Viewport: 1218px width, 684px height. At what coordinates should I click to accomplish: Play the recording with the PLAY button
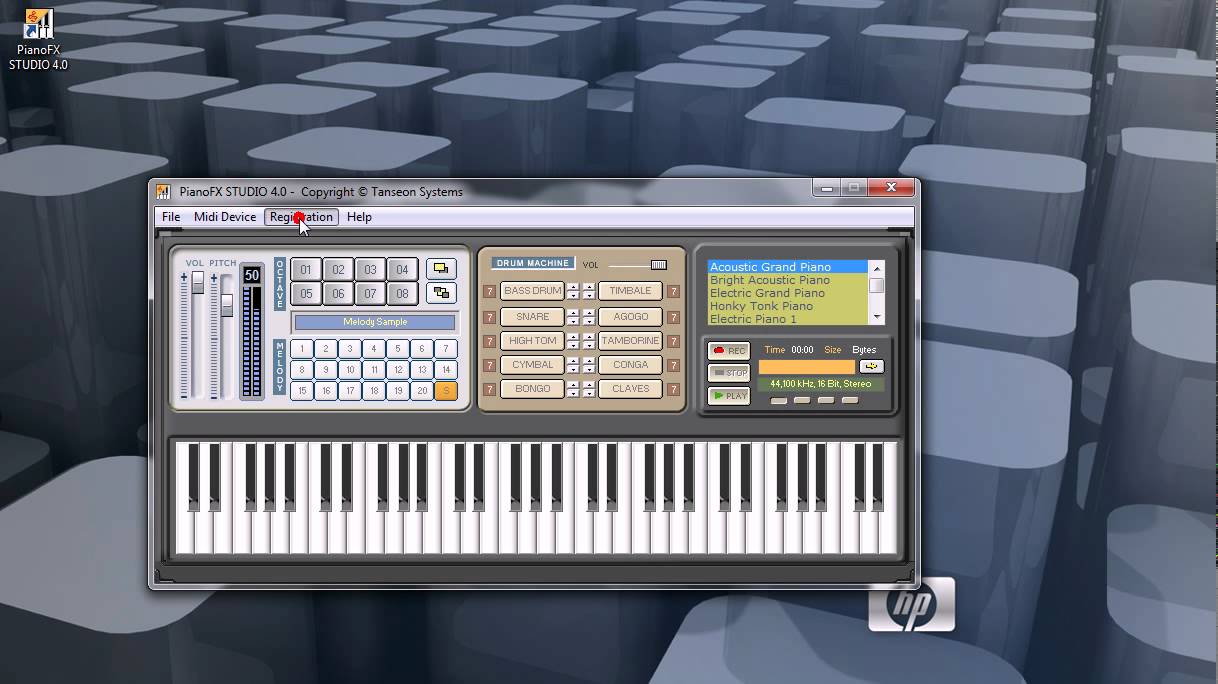(x=729, y=396)
